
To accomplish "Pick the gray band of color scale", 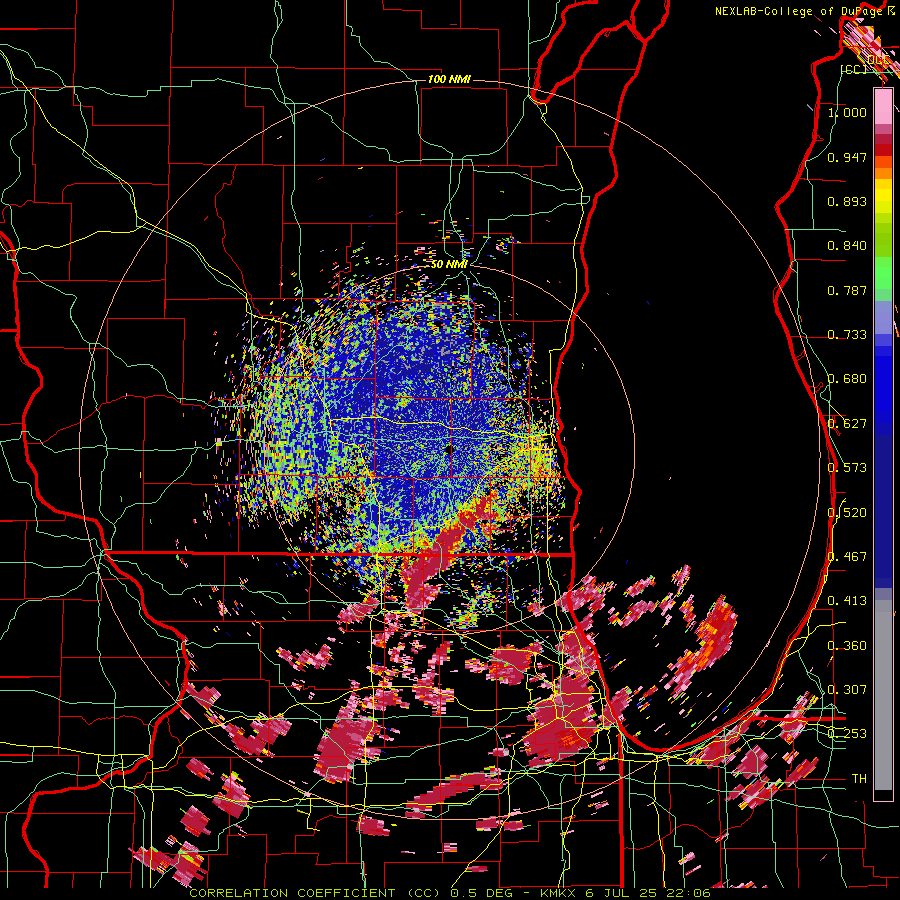I will click(883, 695).
